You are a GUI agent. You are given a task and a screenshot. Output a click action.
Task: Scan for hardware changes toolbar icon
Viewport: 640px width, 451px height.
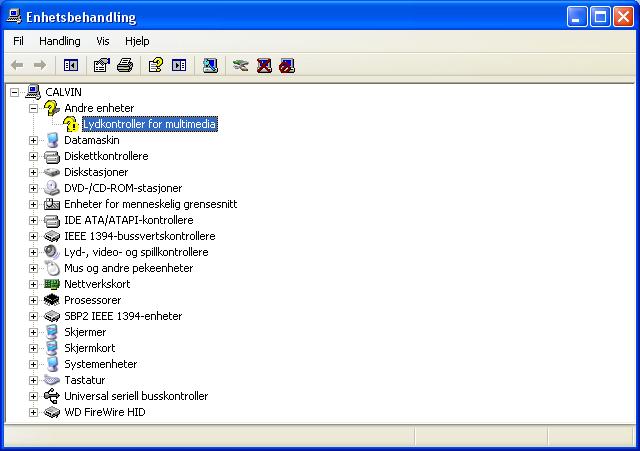pyautogui.click(x=211, y=65)
